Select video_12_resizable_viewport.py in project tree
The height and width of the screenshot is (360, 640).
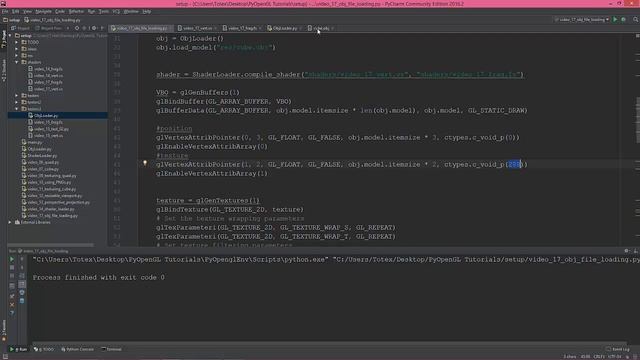pyautogui.click(x=52, y=196)
